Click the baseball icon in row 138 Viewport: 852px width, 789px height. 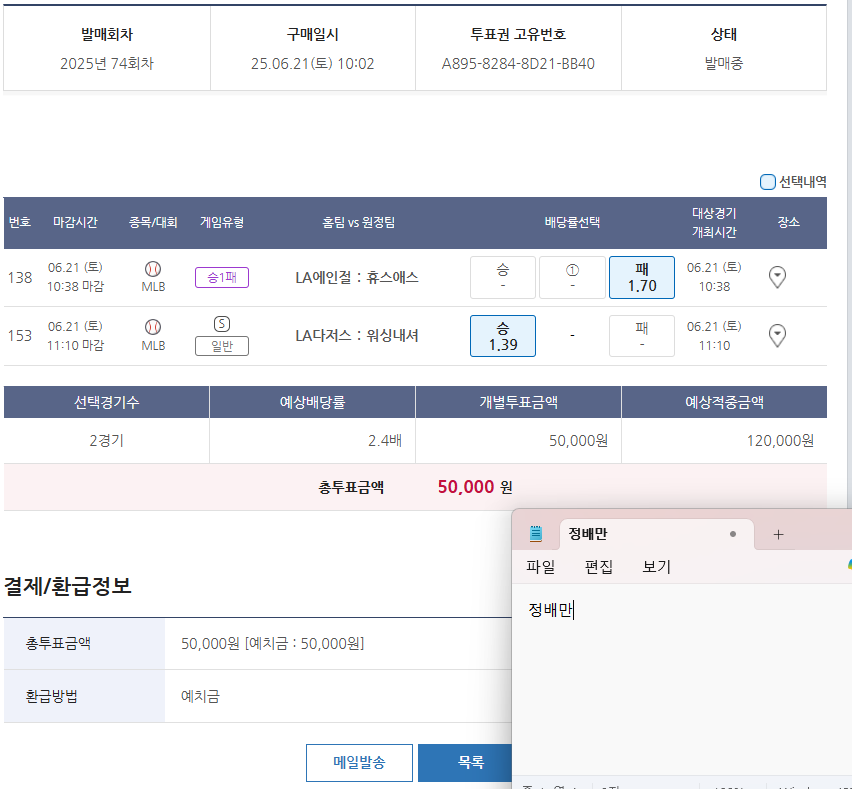click(153, 268)
